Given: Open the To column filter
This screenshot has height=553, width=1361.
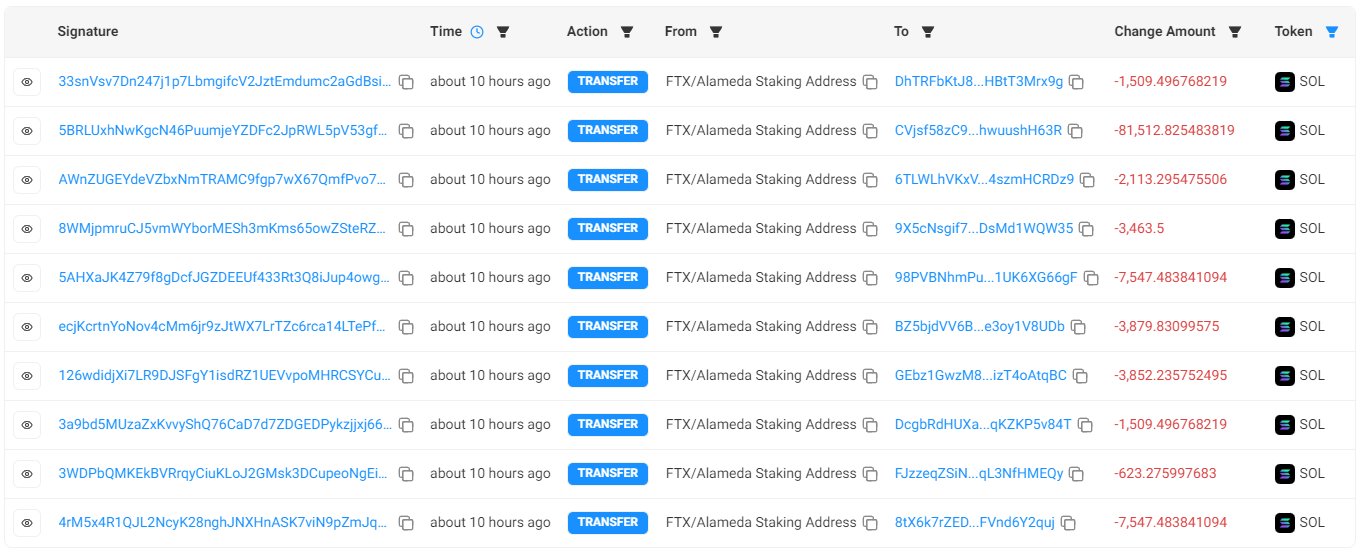Looking at the screenshot, I should [928, 32].
